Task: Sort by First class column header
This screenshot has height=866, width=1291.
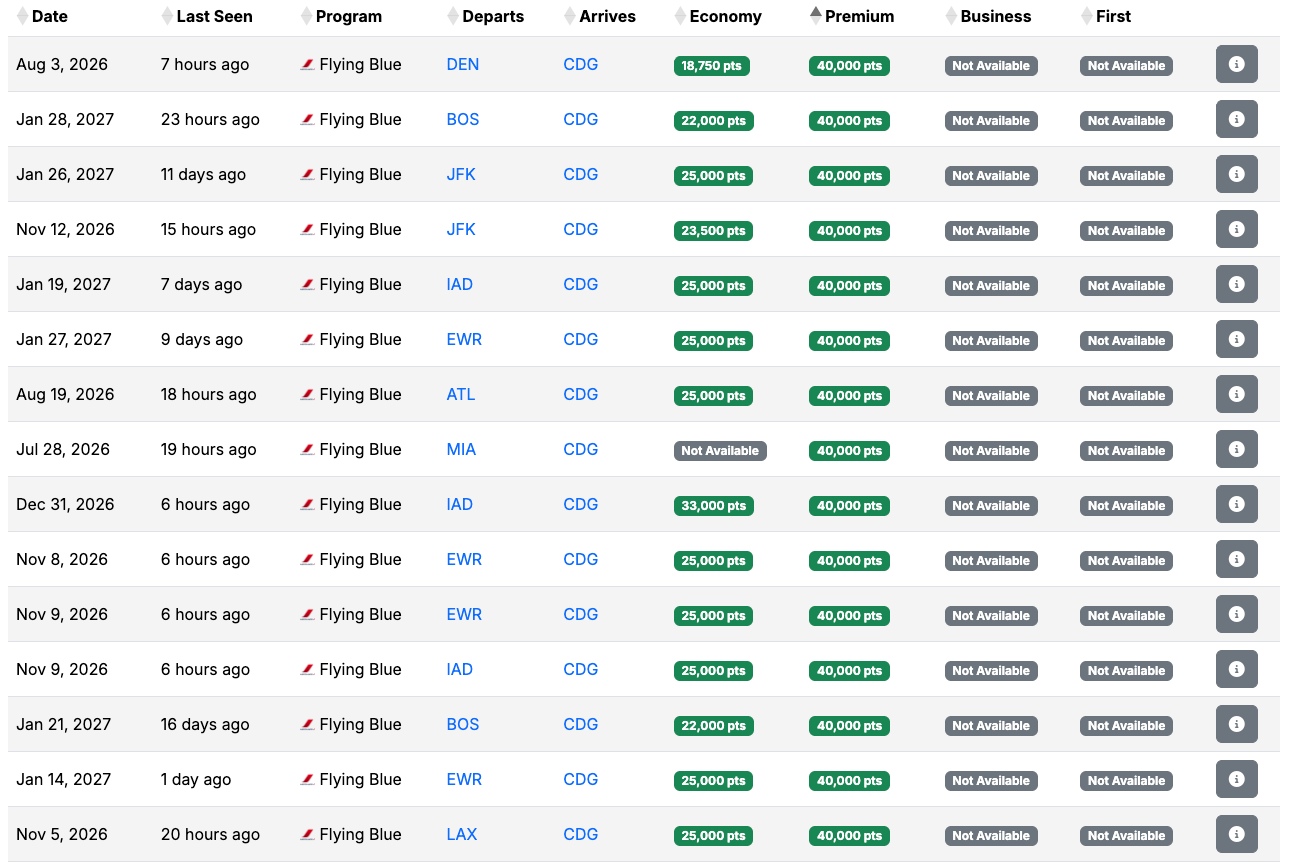Action: [x=1106, y=16]
